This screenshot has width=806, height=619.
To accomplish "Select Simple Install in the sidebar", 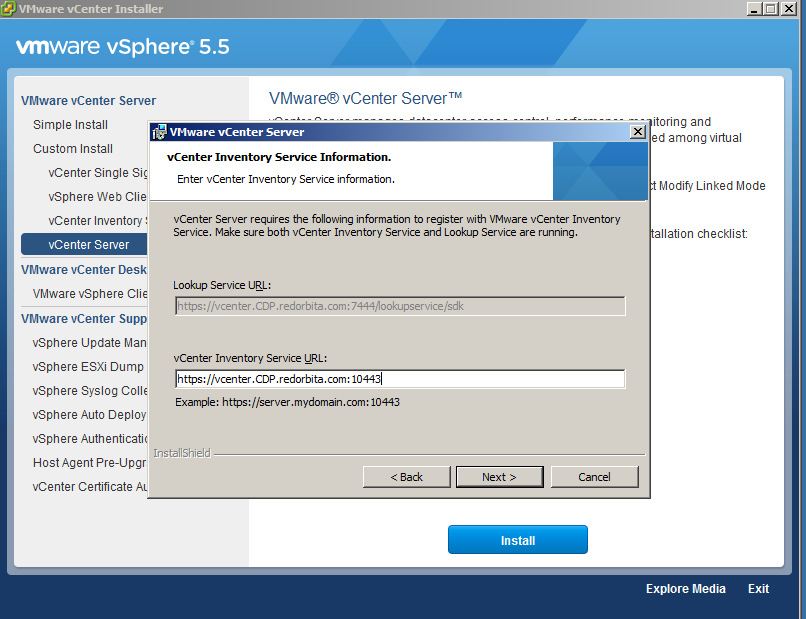I will click(x=70, y=125).
